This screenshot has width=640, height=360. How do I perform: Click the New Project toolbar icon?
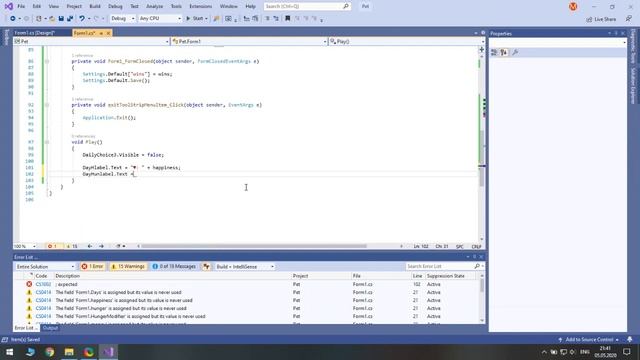pos(39,18)
